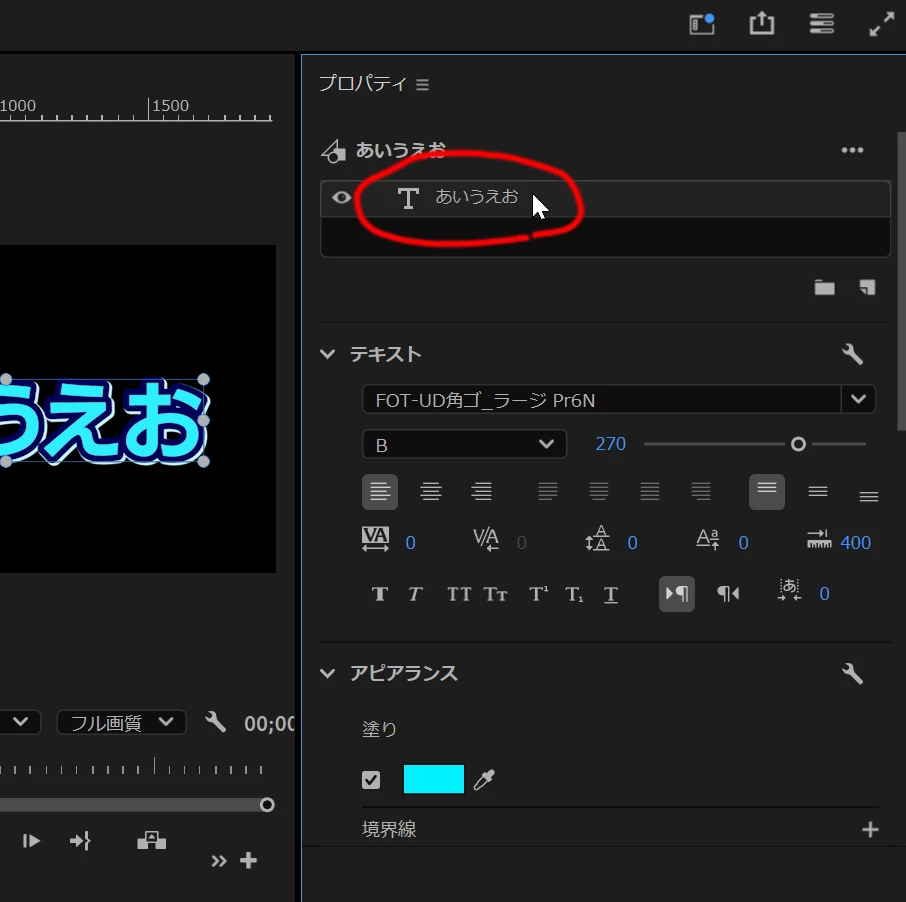Click the tsume あ spacing icon

[x=789, y=591]
